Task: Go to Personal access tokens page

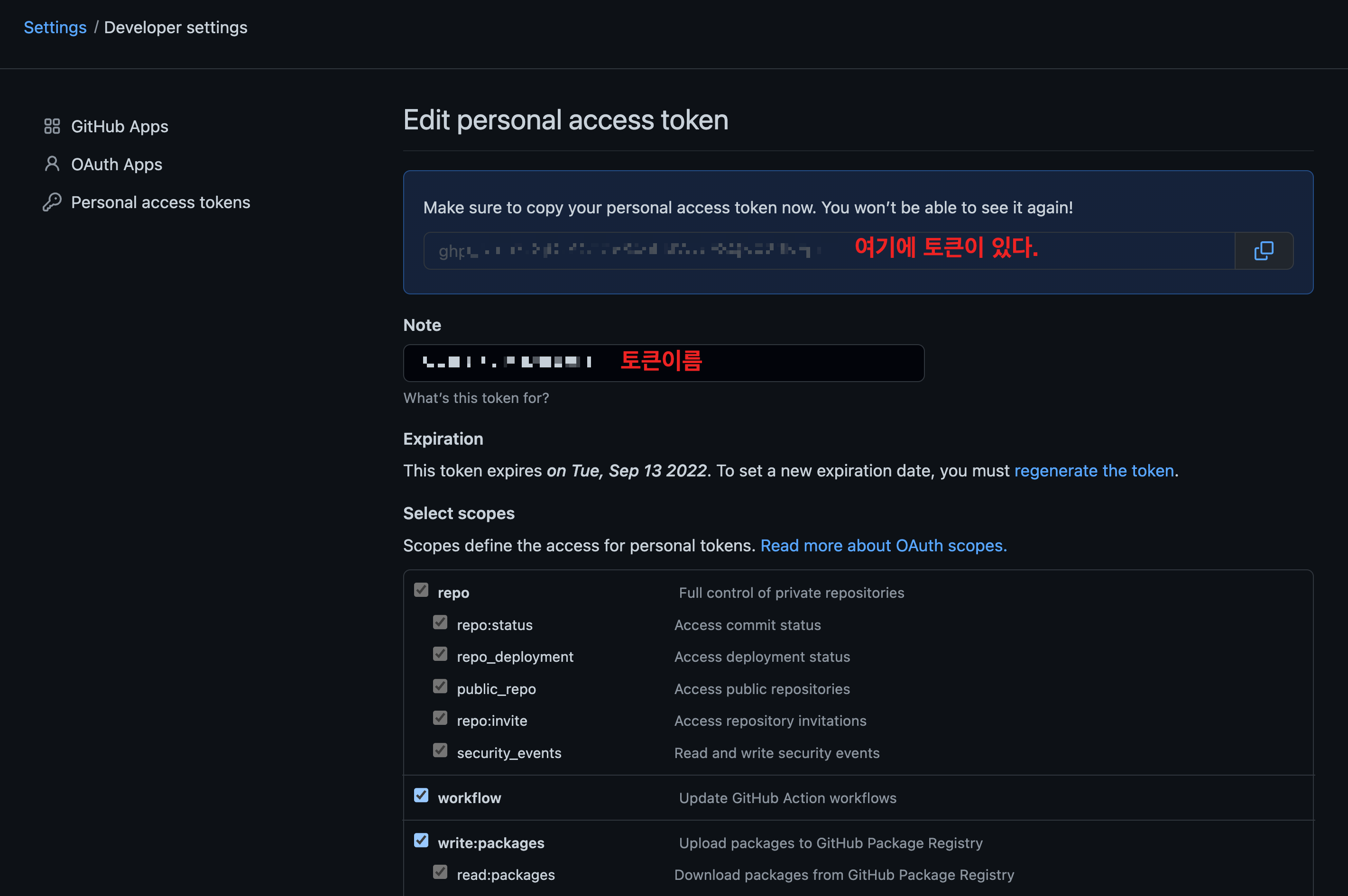Action: pos(161,202)
